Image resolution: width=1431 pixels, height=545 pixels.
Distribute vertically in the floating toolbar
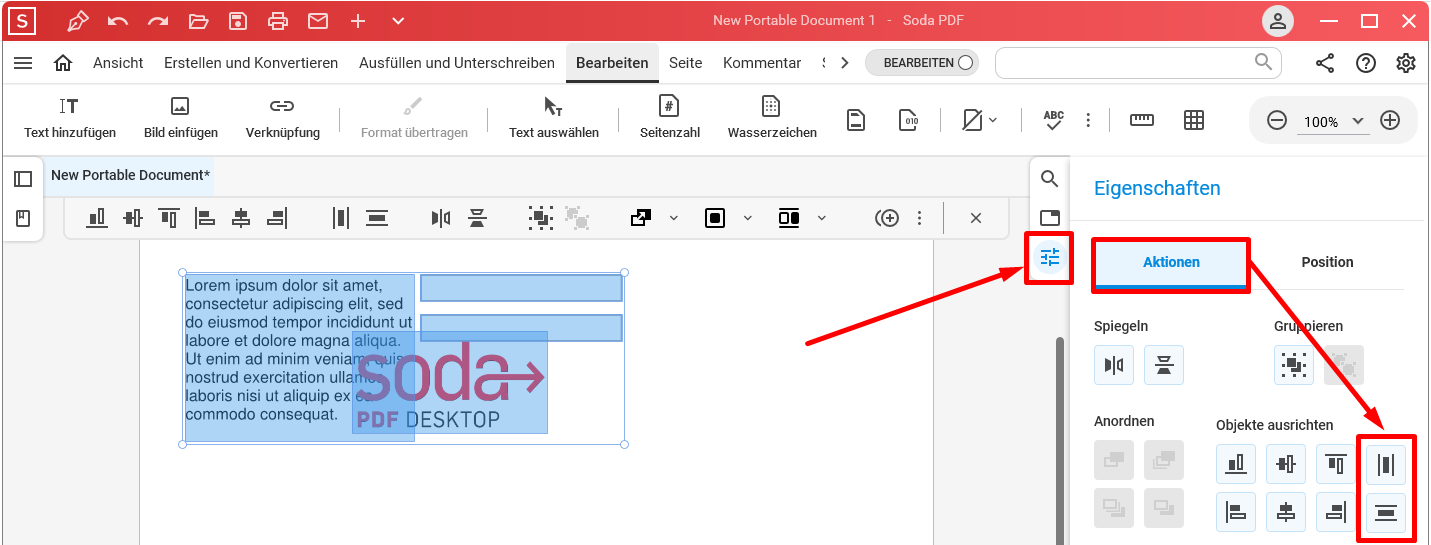point(376,217)
